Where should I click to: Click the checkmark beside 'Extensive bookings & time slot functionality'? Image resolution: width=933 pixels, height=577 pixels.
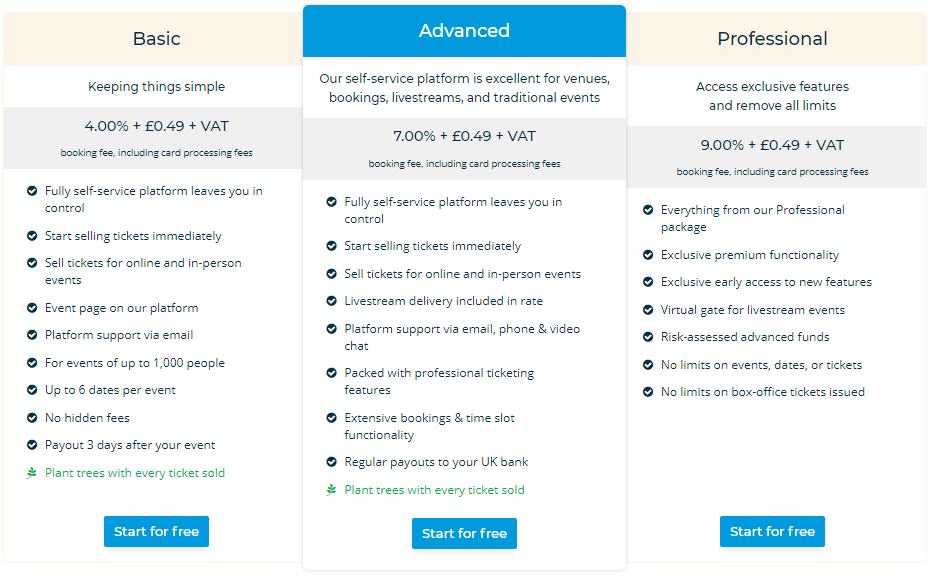click(x=331, y=420)
